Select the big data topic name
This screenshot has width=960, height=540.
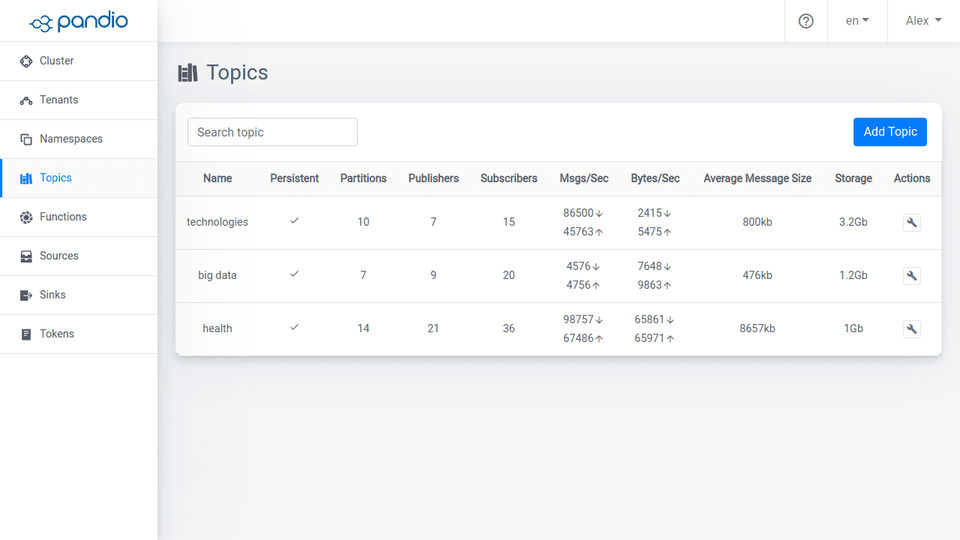click(x=217, y=276)
